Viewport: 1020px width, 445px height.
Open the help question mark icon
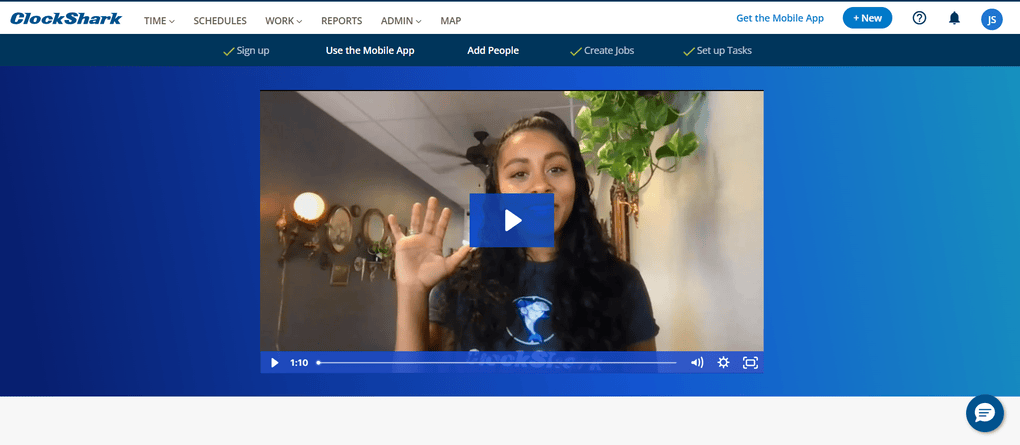(x=919, y=18)
